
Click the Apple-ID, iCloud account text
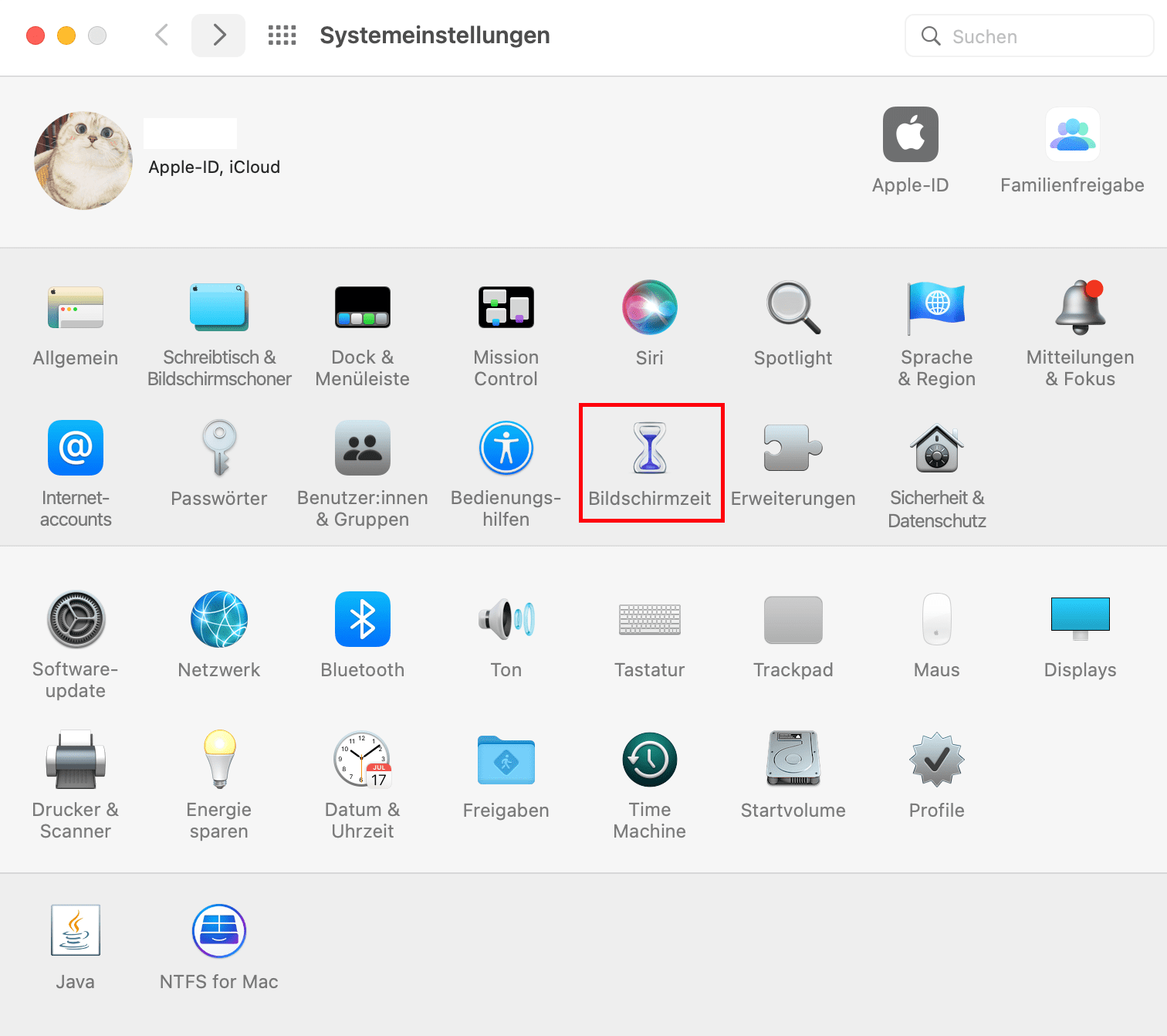tap(215, 167)
